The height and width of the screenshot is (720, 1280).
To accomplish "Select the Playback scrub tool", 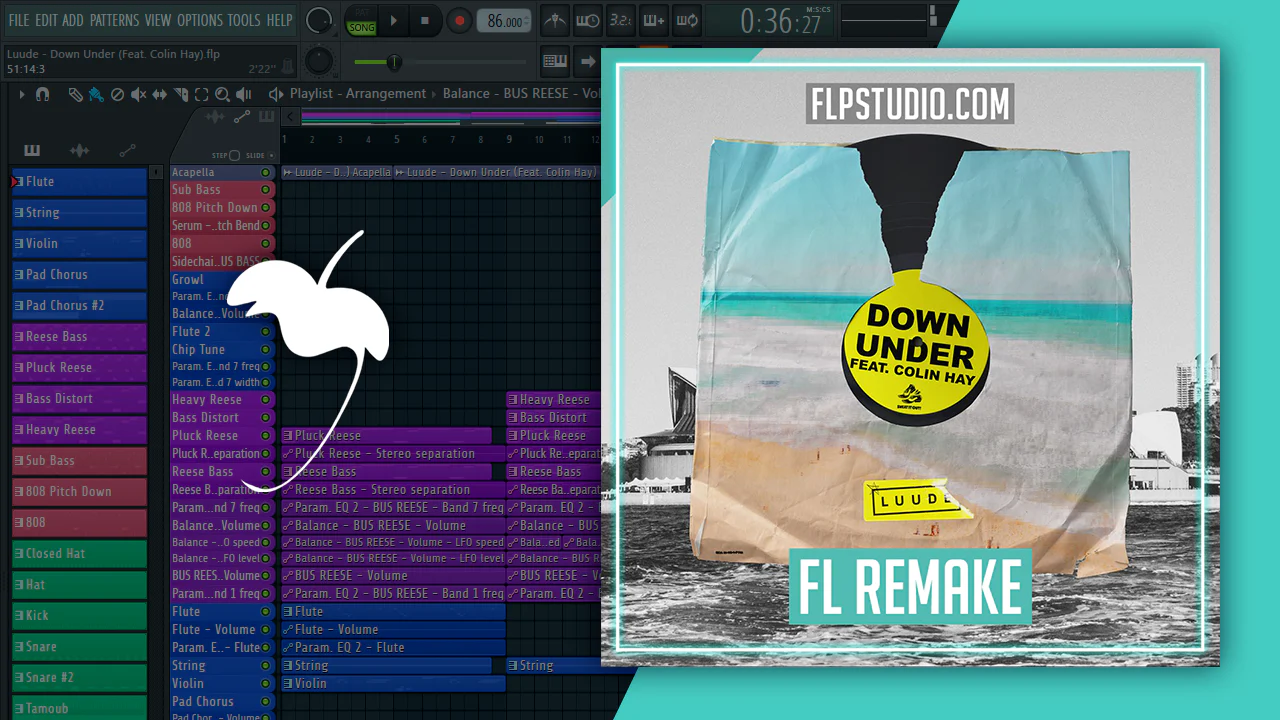I will pyautogui.click(x=243, y=94).
